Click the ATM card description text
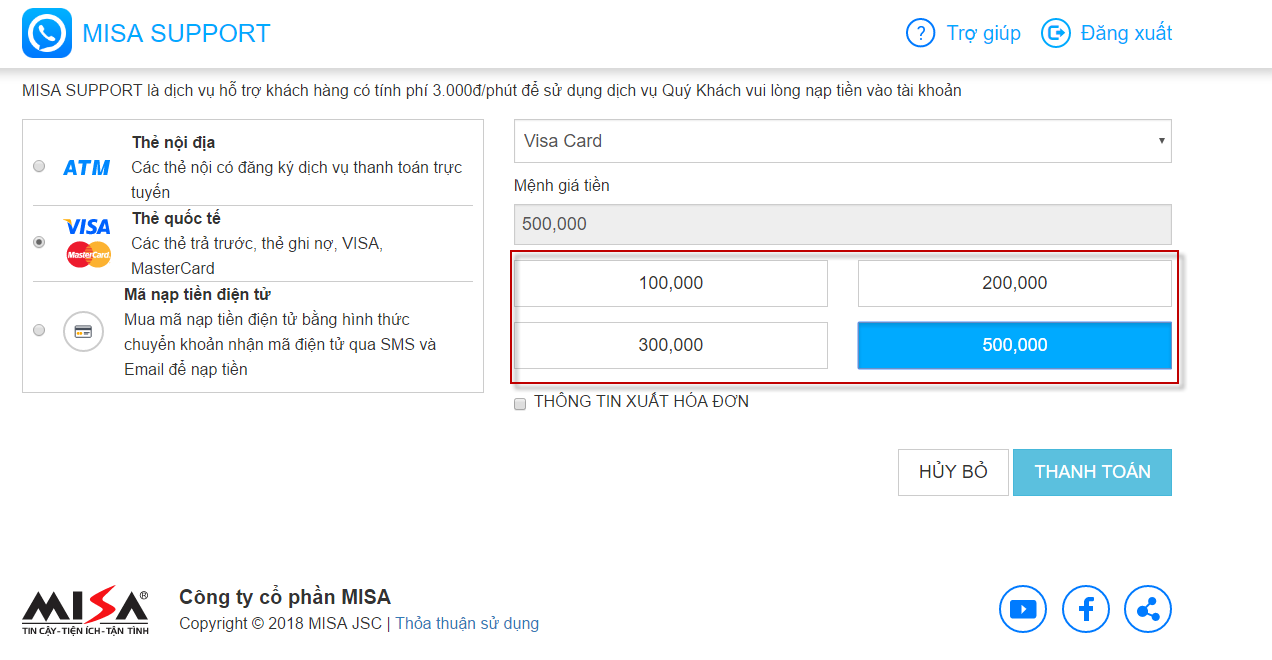1272x660 pixels. coord(297,180)
